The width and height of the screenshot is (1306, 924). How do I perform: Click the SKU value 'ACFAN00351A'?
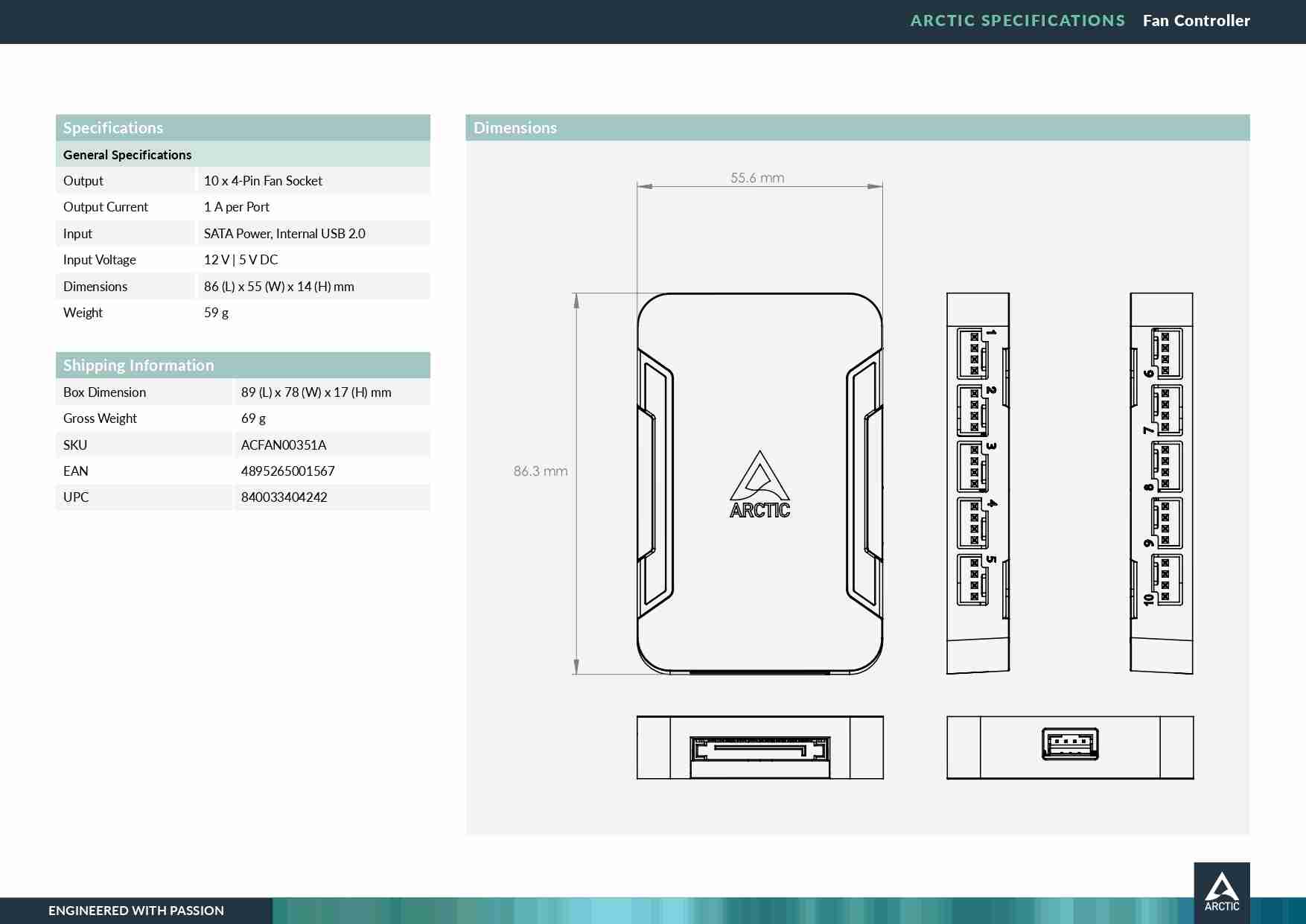284,445
